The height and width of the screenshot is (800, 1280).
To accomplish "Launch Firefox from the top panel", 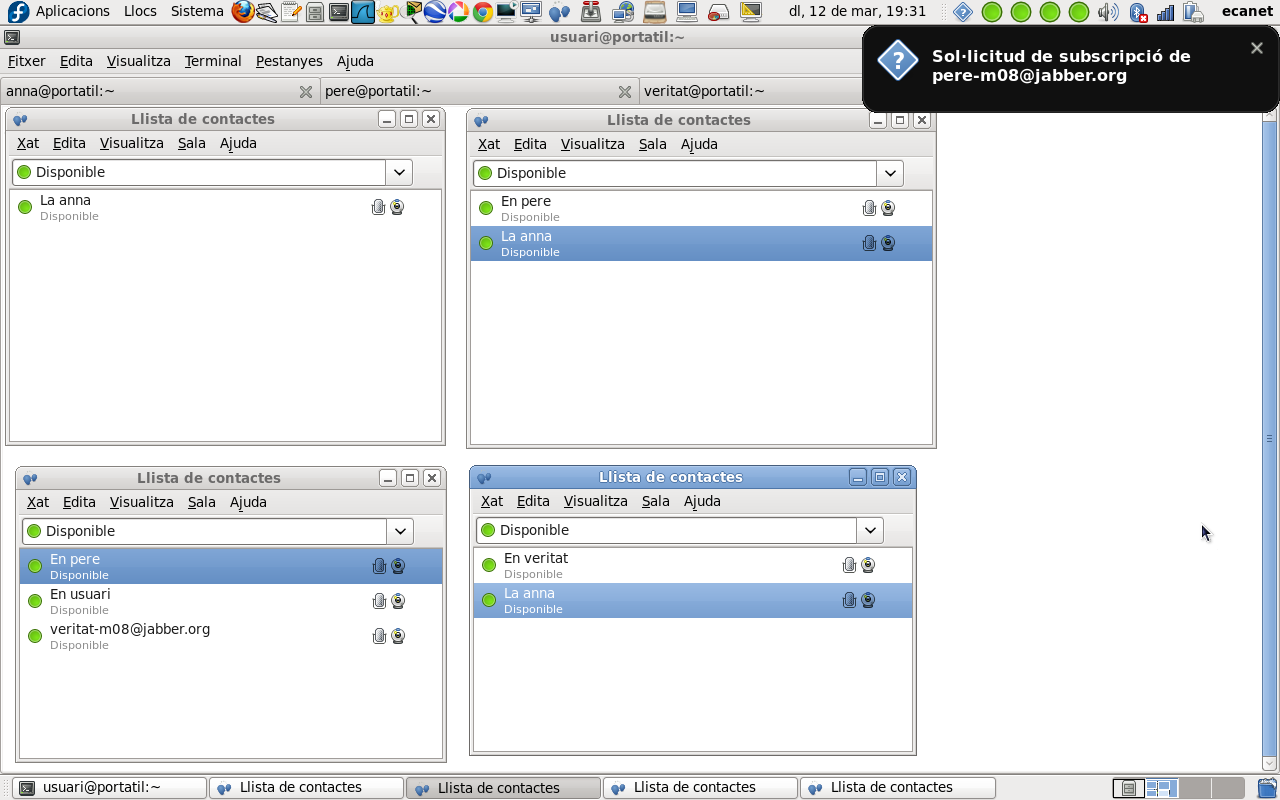I will [x=242, y=12].
